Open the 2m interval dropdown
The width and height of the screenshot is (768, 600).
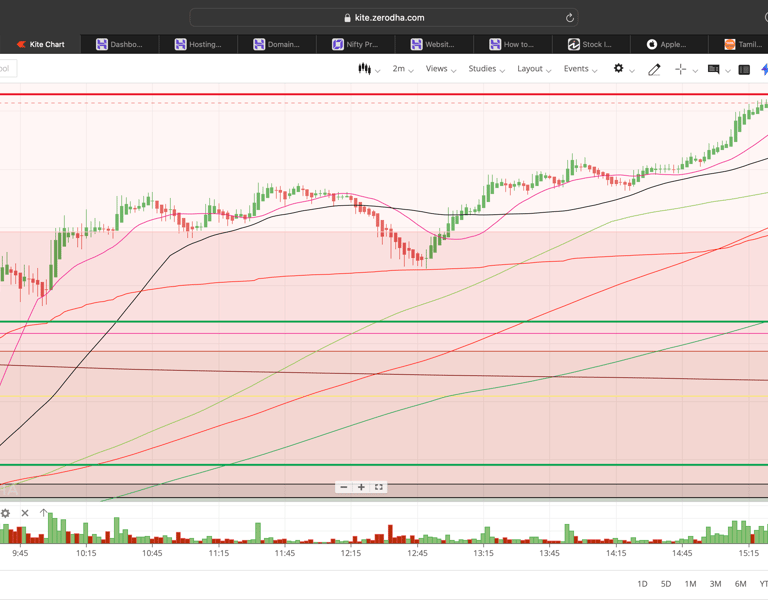pyautogui.click(x=403, y=69)
